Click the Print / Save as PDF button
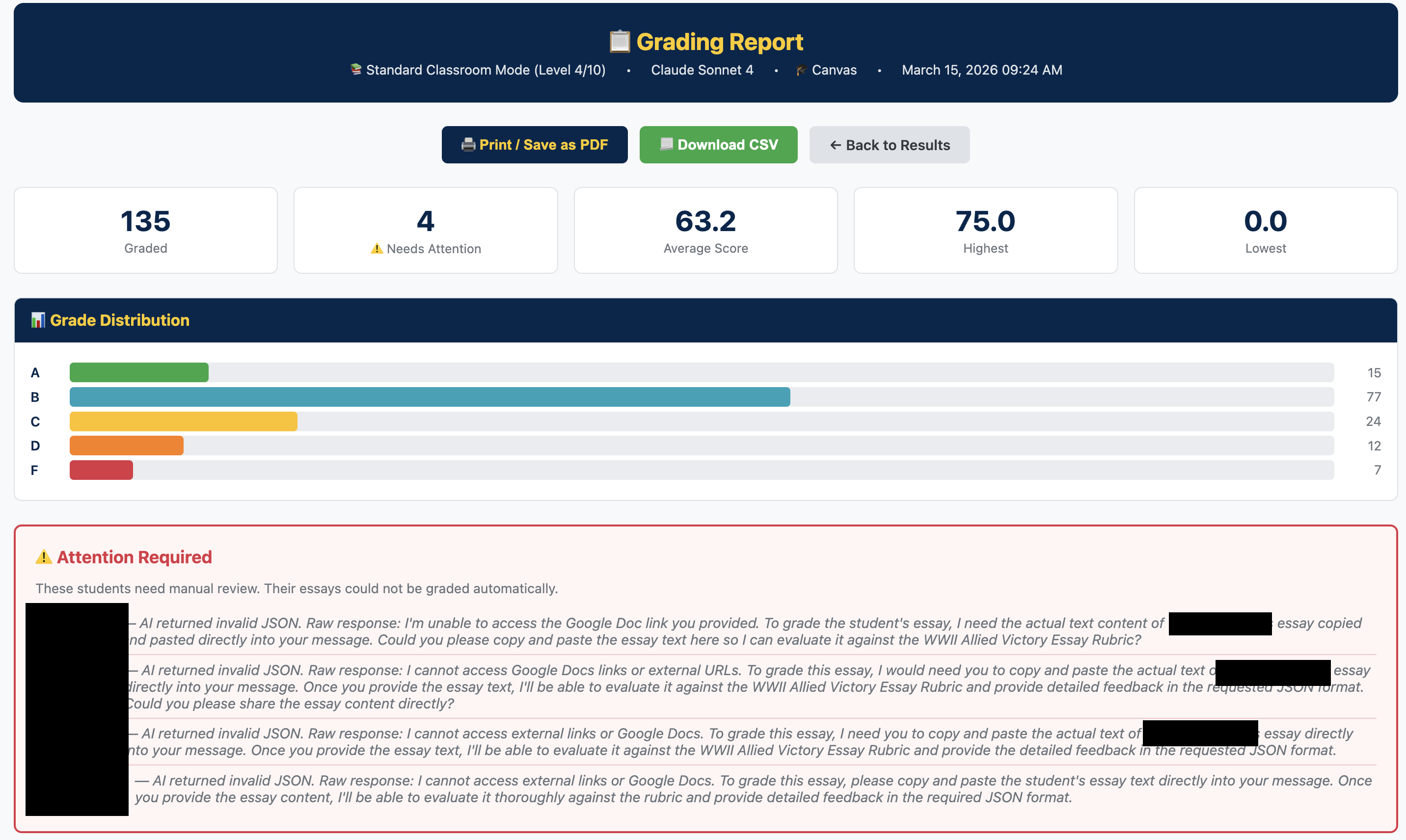The image size is (1406, 840). (535, 145)
